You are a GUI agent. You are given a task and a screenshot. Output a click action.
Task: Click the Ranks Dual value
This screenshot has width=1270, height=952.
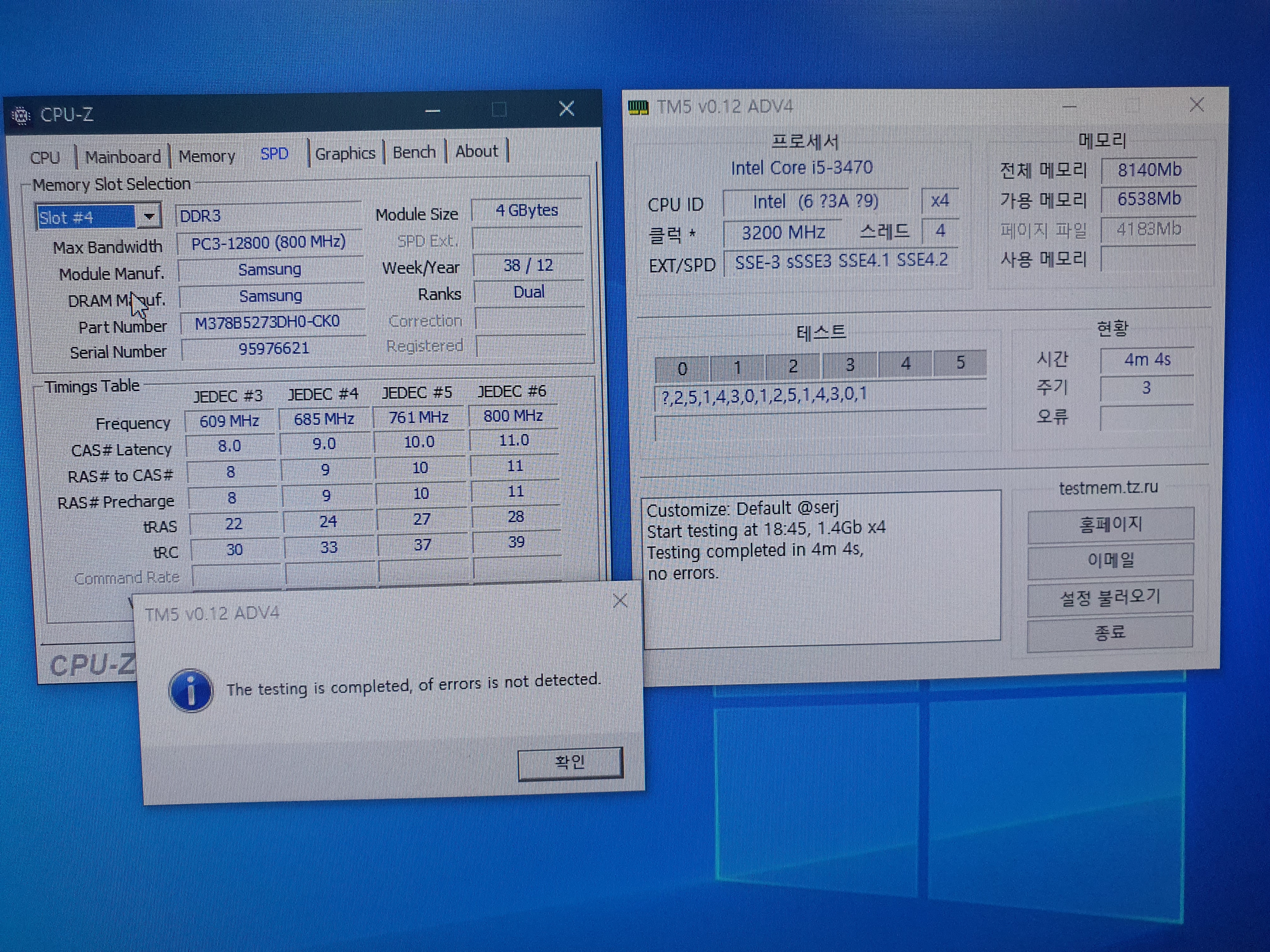coord(529,292)
